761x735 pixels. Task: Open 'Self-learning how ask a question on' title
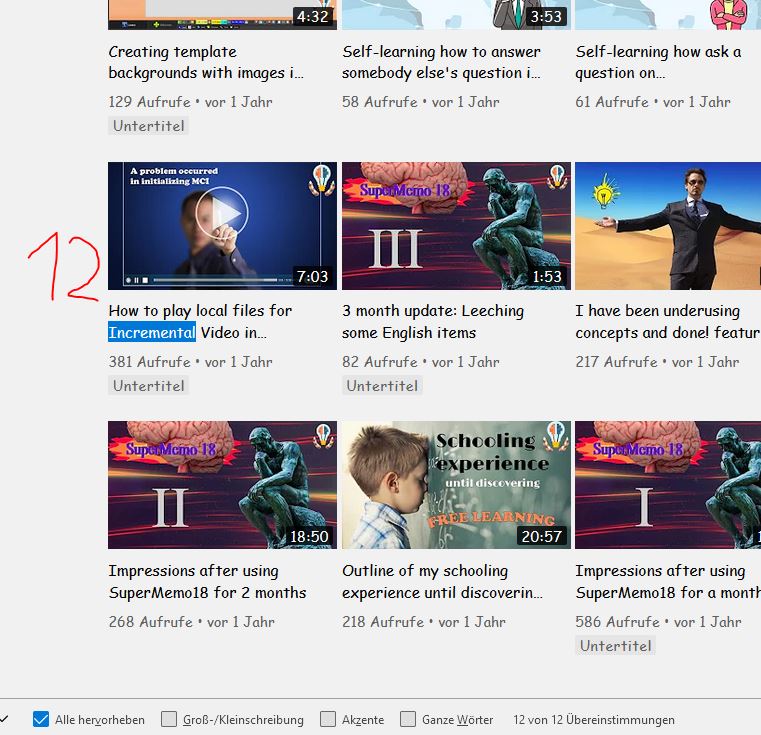point(658,62)
